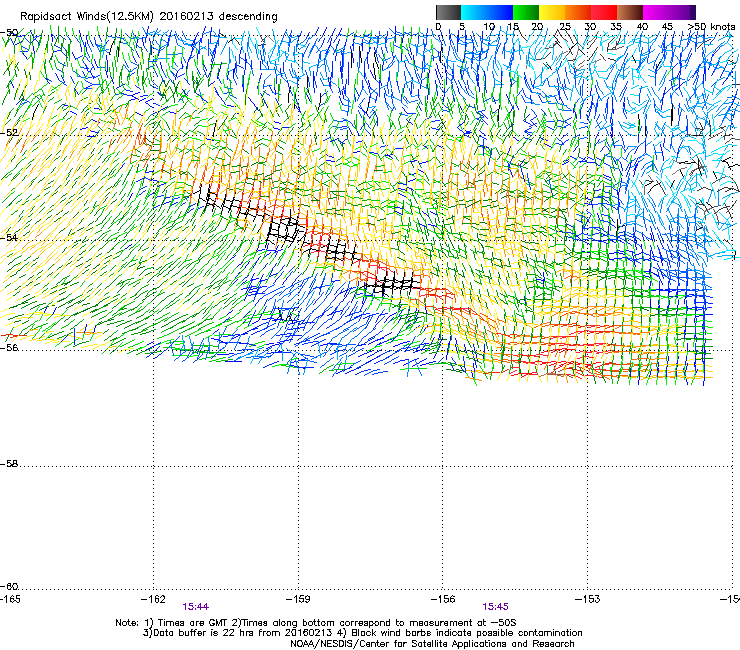The width and height of the screenshot is (740, 650).
Task: Click the legend label '25'
Action: click(565, 27)
